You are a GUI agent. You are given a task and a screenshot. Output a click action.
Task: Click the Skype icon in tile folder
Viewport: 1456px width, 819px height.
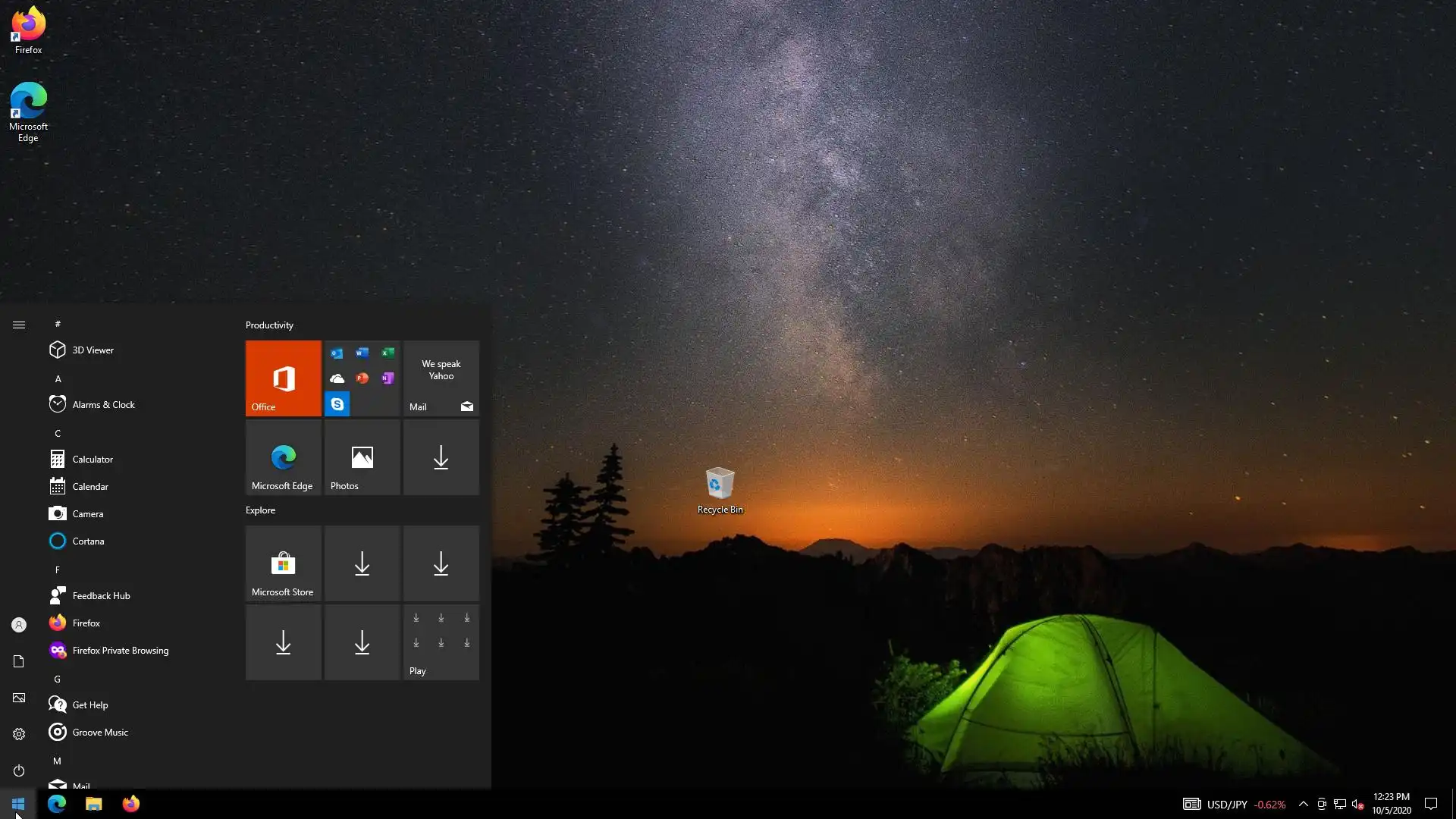click(x=337, y=404)
